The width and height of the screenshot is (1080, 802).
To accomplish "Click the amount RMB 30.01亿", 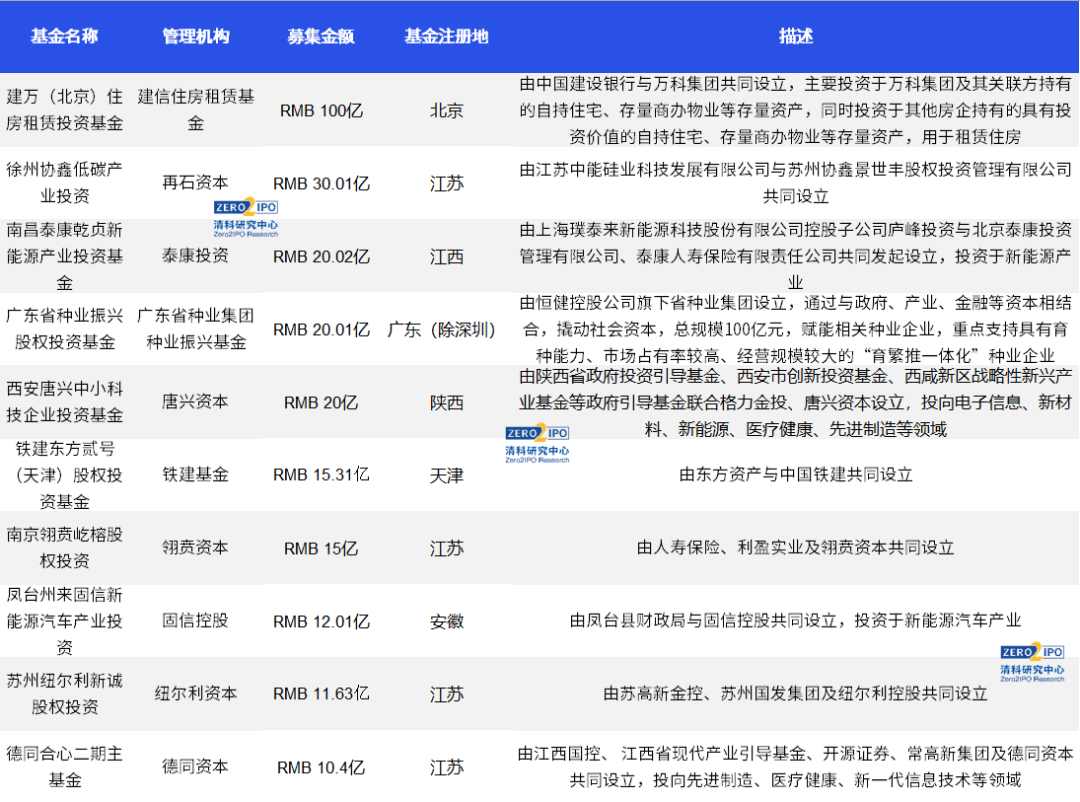I will (x=321, y=183).
